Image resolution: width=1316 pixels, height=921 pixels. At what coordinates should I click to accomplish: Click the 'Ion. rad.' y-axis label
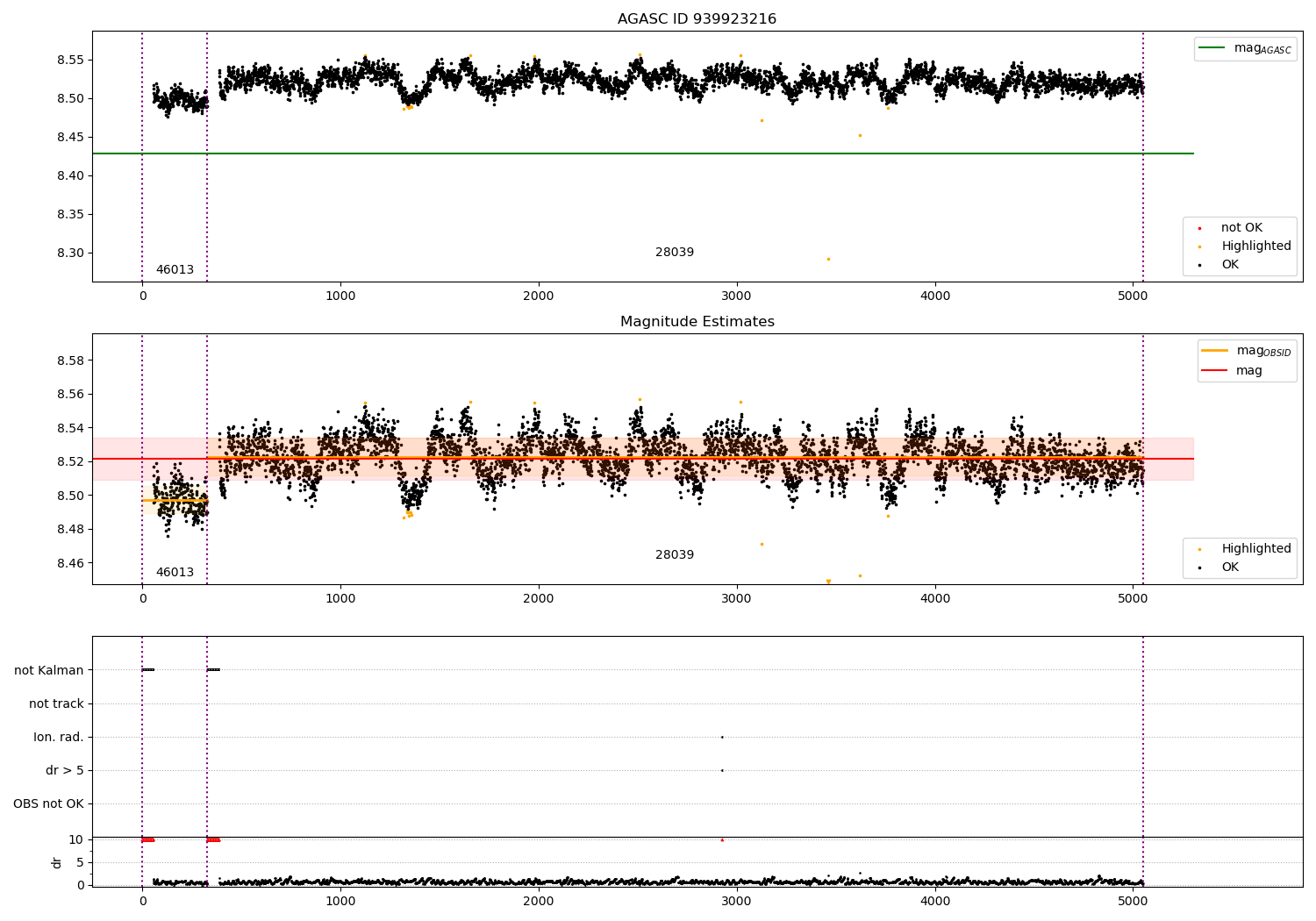(x=59, y=738)
